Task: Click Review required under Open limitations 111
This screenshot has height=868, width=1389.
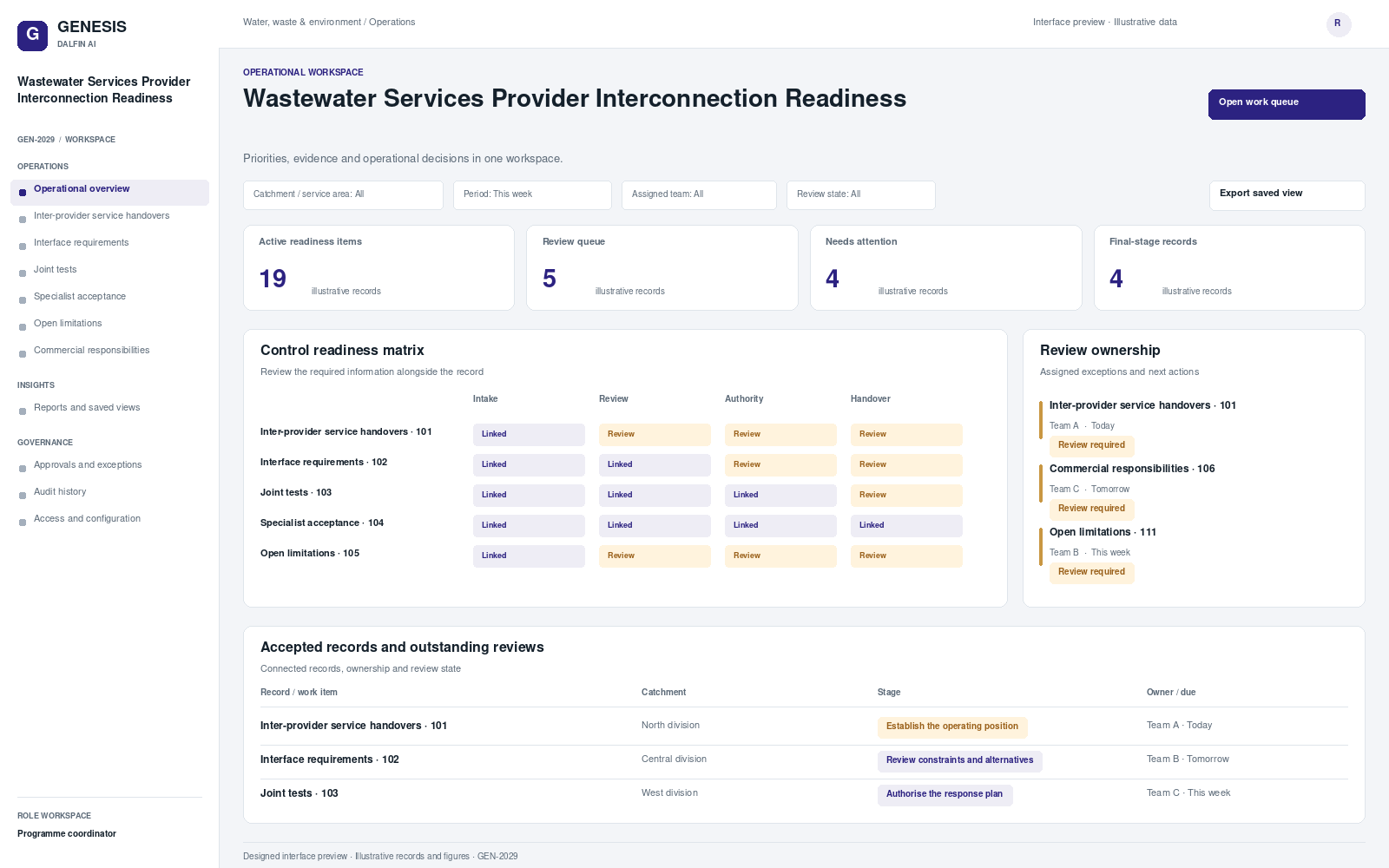Action: [x=1091, y=572]
